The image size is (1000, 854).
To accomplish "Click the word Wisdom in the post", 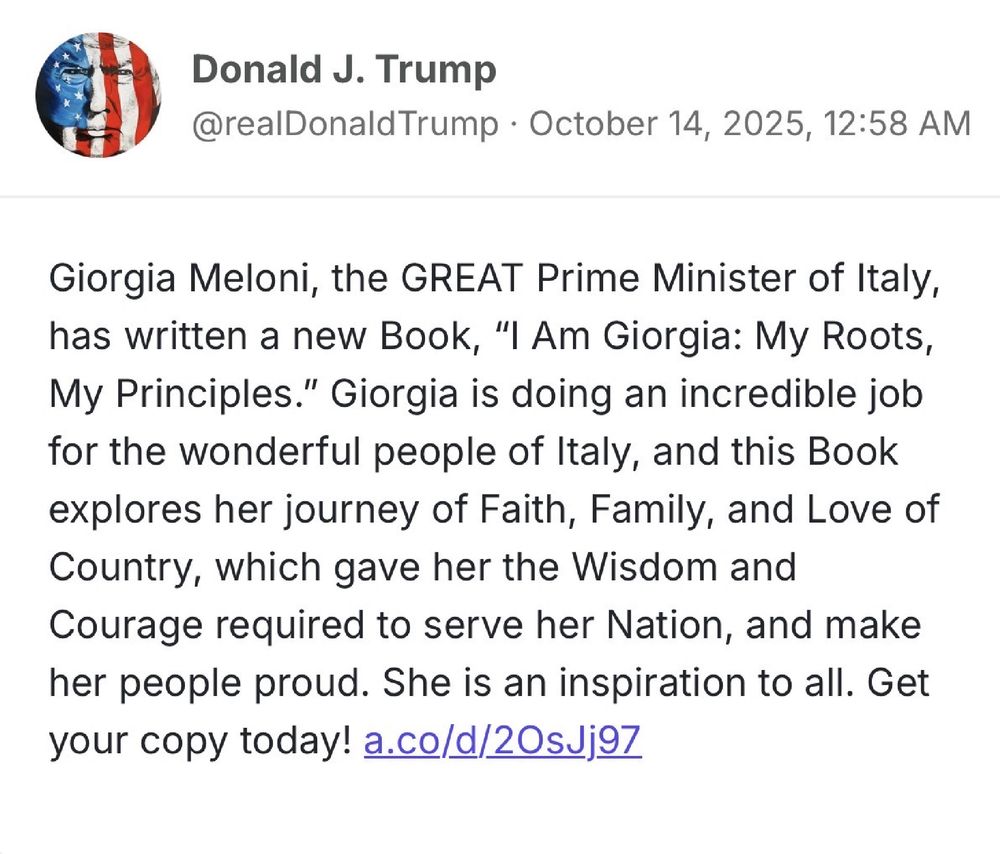I will pos(644,567).
